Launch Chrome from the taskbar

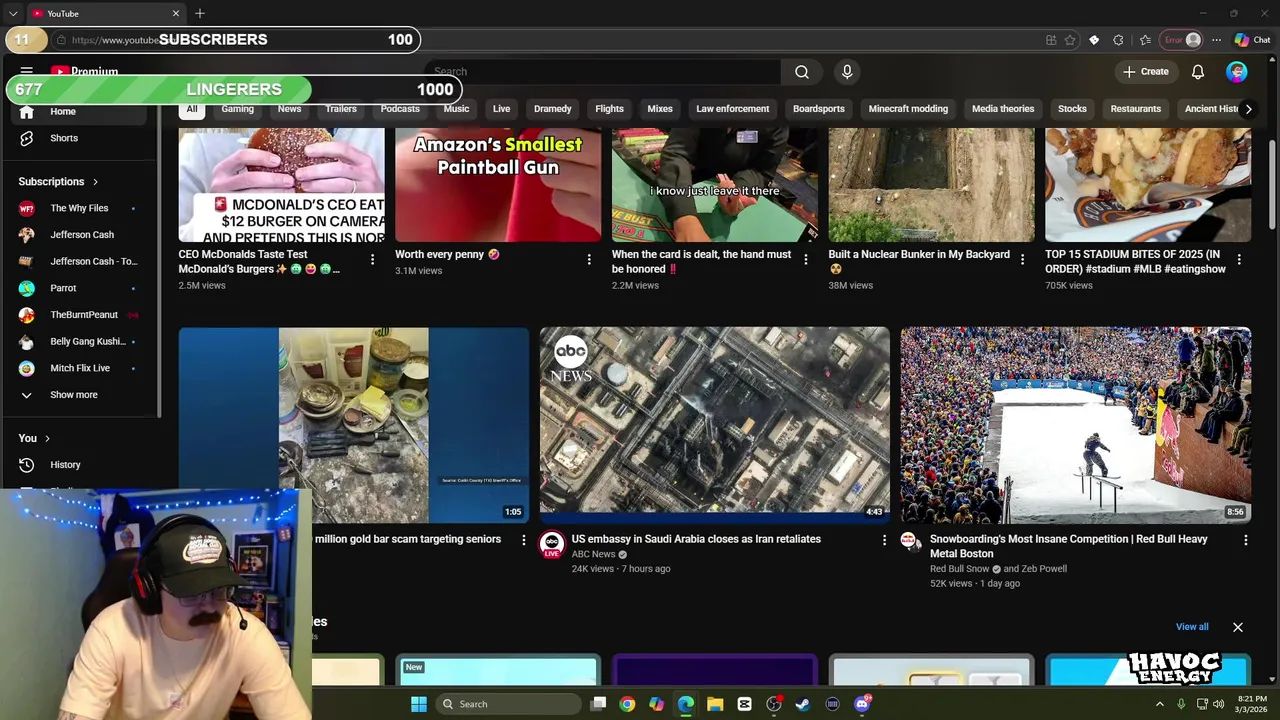point(627,704)
